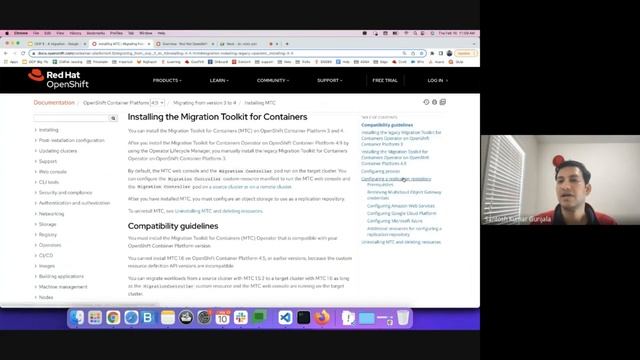This screenshot has width=640, height=360.
Task: Expand the Post-installation configuration section
Action: click(71, 140)
